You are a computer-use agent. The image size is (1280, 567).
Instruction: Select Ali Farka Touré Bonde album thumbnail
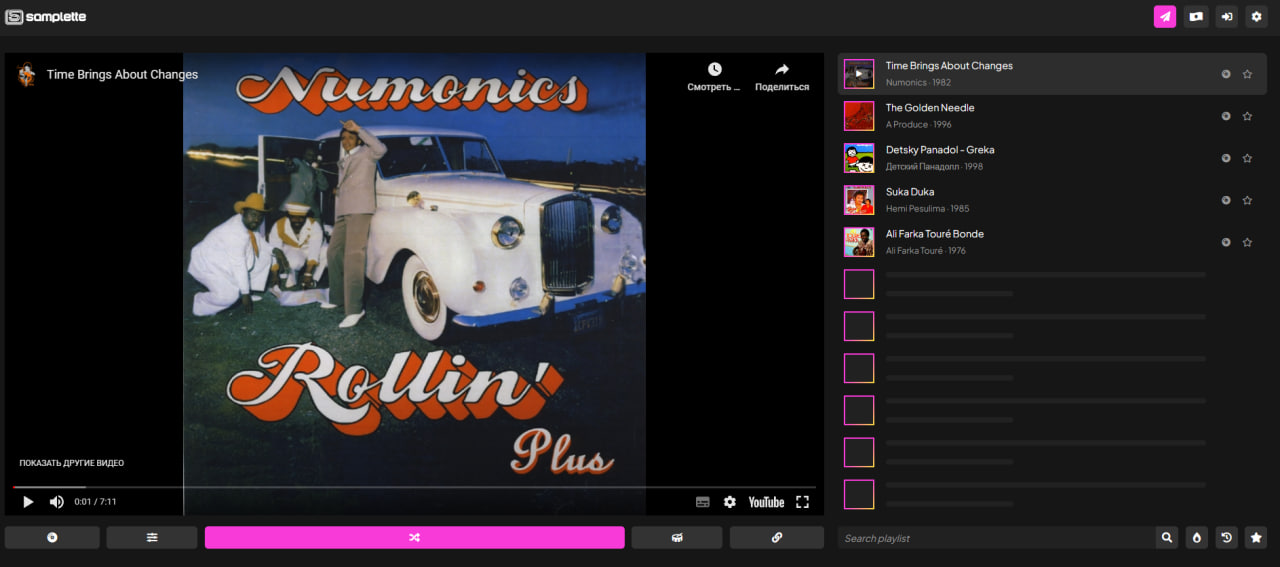859,242
